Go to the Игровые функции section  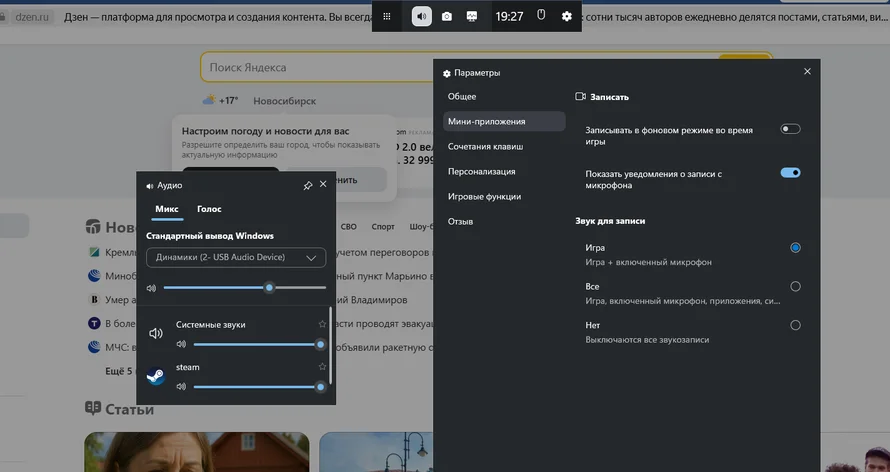click(486, 196)
